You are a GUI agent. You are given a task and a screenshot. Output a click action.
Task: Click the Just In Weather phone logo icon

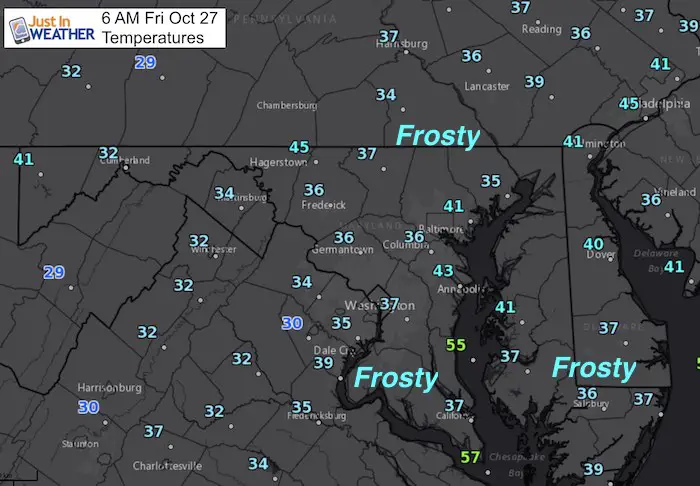point(19,30)
